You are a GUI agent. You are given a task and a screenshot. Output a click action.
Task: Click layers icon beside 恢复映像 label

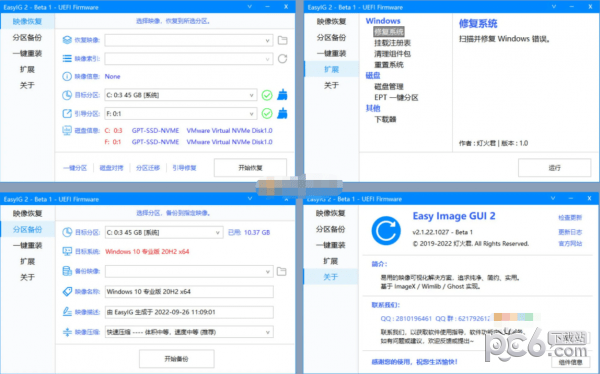tap(67, 40)
